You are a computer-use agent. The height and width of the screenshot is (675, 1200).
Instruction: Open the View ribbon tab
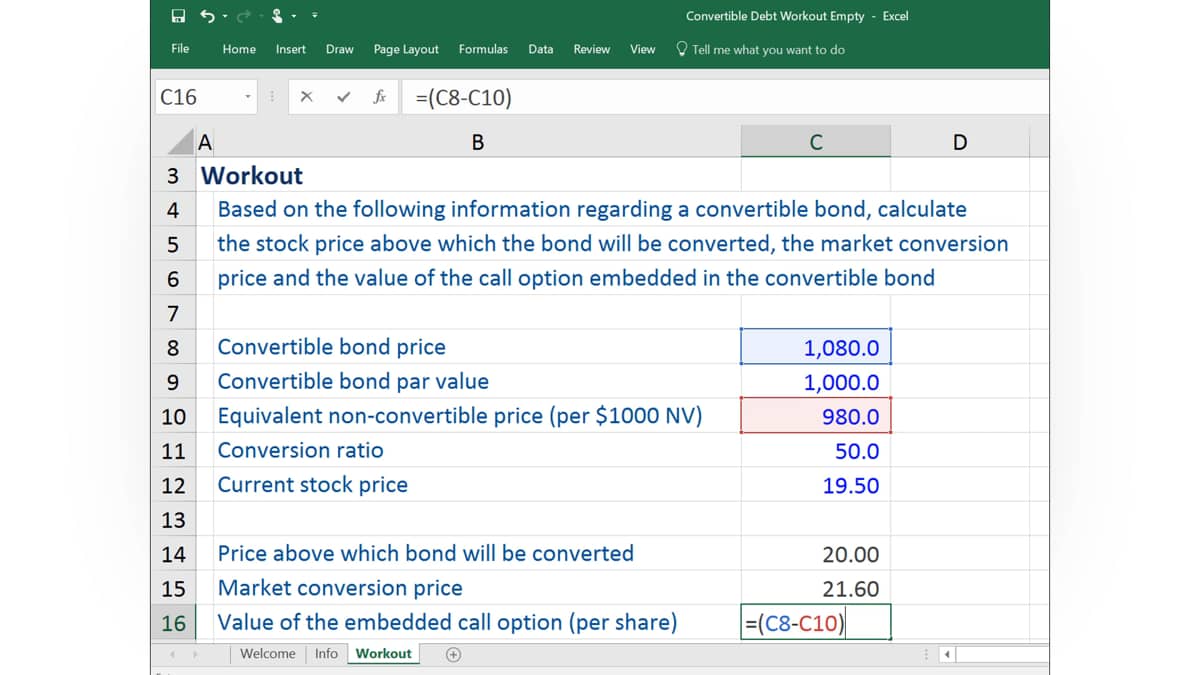point(643,49)
